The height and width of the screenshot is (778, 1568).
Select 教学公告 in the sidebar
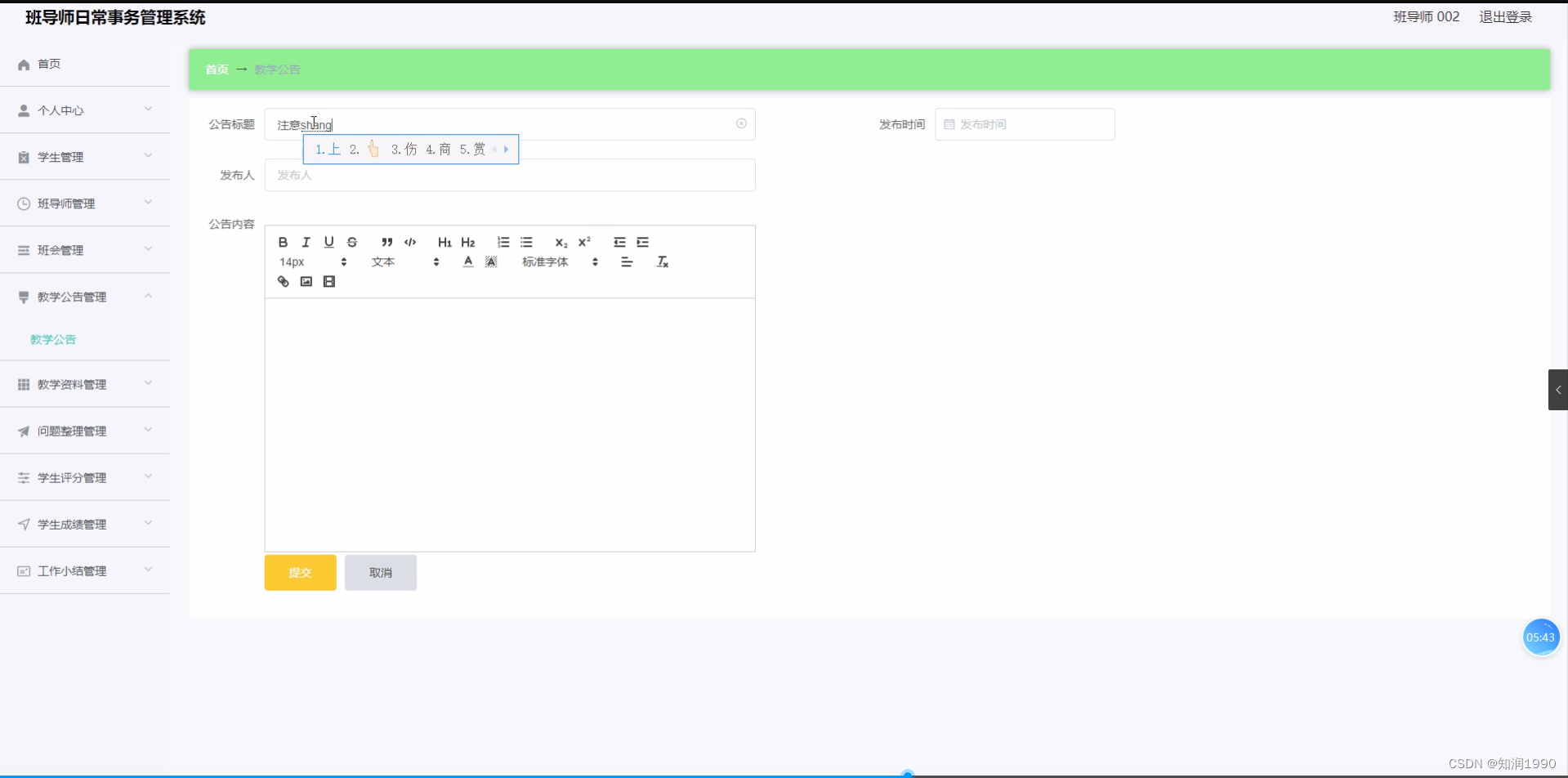pos(52,339)
